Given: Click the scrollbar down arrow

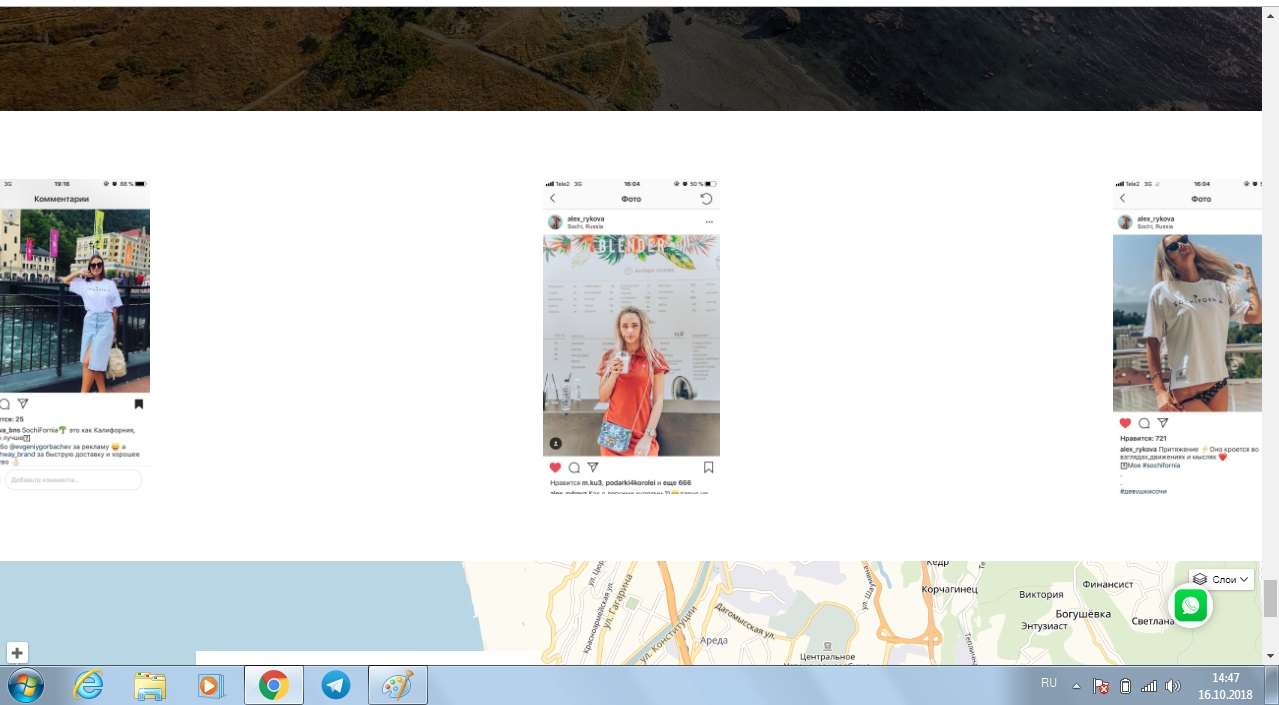Looking at the screenshot, I should click(x=1270, y=656).
